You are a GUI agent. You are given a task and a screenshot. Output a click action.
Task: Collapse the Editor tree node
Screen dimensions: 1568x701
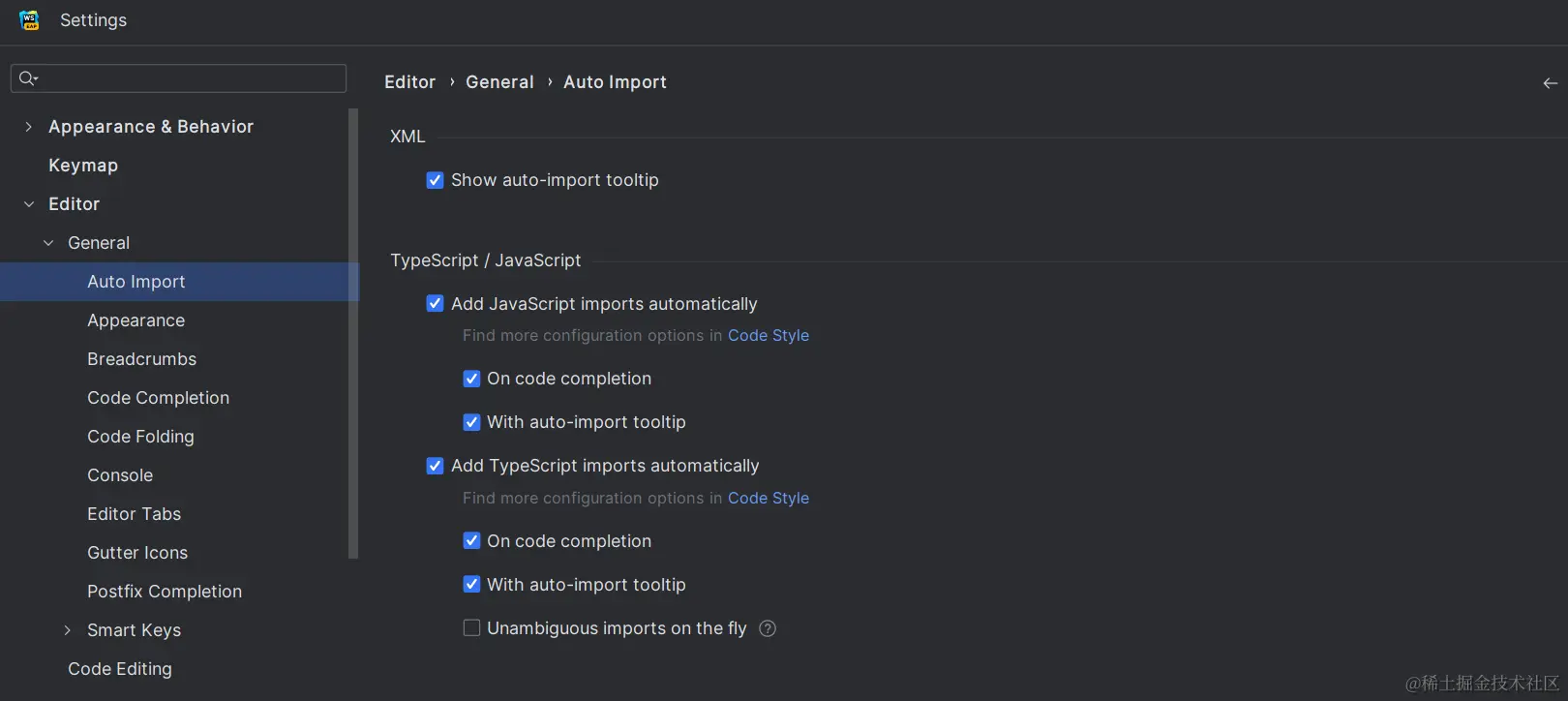pyautogui.click(x=28, y=203)
